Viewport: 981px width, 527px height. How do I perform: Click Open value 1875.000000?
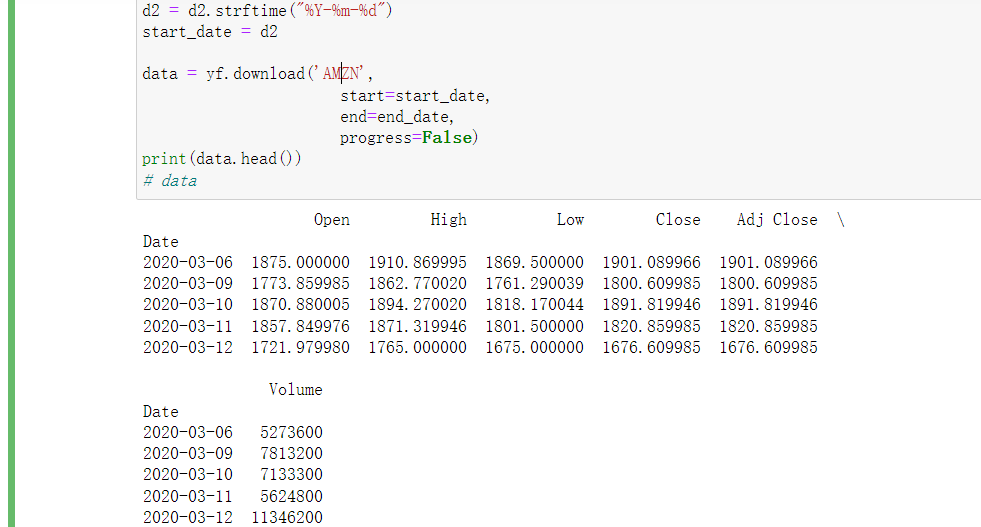click(x=300, y=262)
